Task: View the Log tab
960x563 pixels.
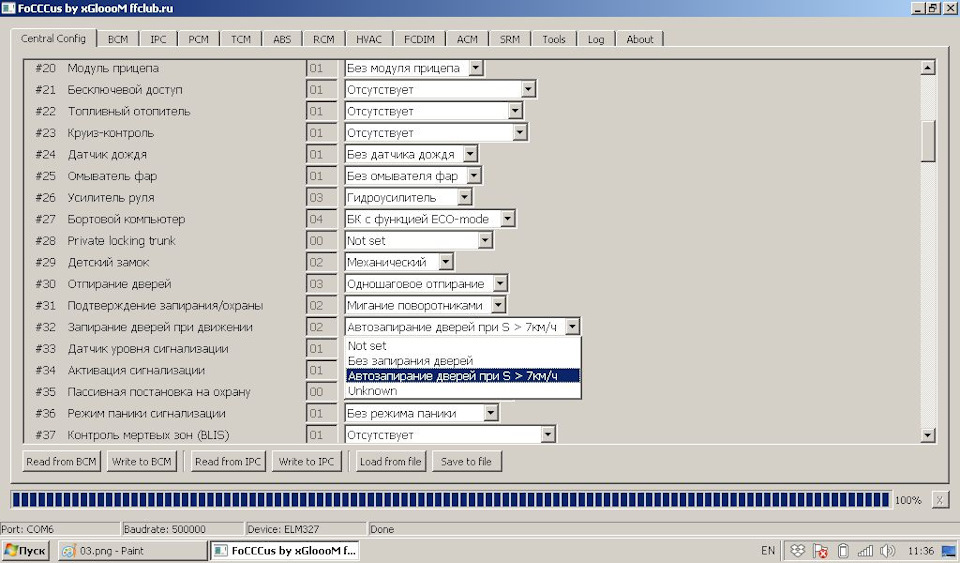Action: [596, 39]
